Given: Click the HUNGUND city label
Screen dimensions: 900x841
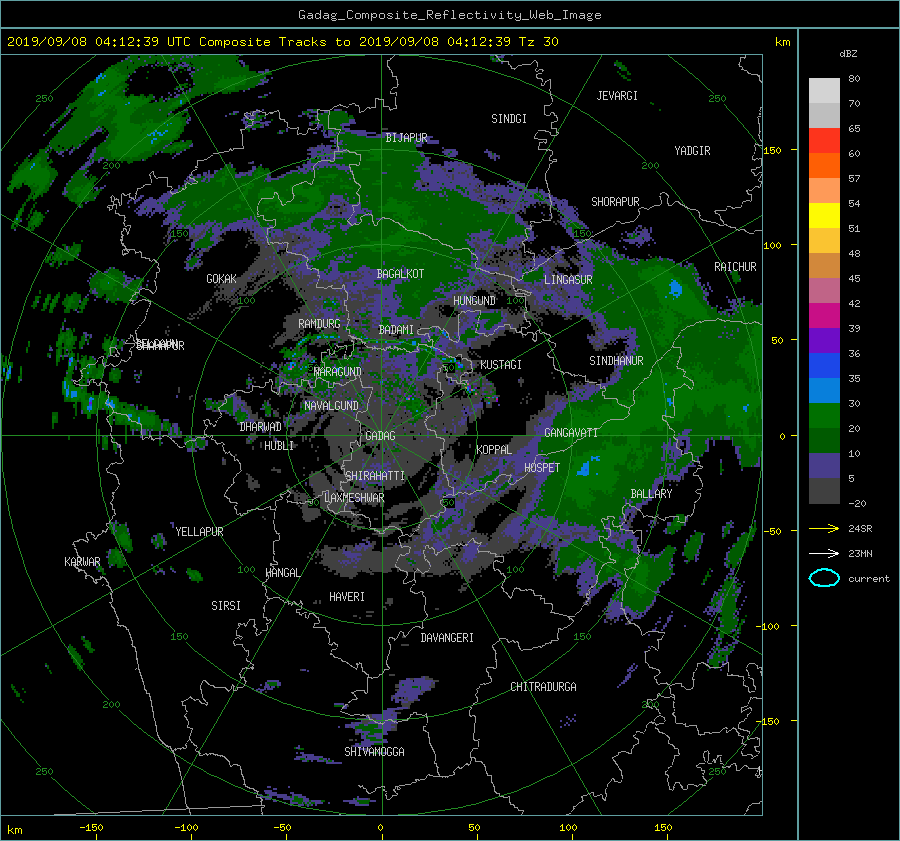Looking at the screenshot, I should (x=474, y=301).
